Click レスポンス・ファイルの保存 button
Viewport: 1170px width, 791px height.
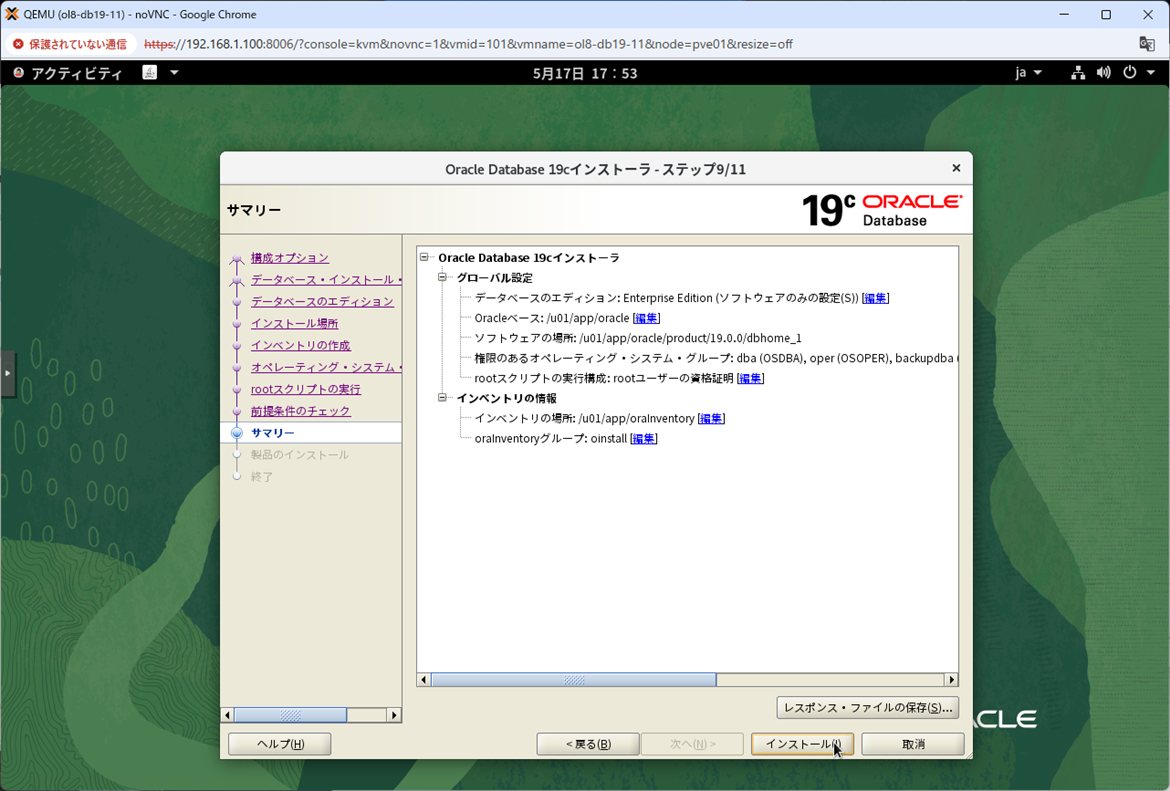tap(867, 707)
